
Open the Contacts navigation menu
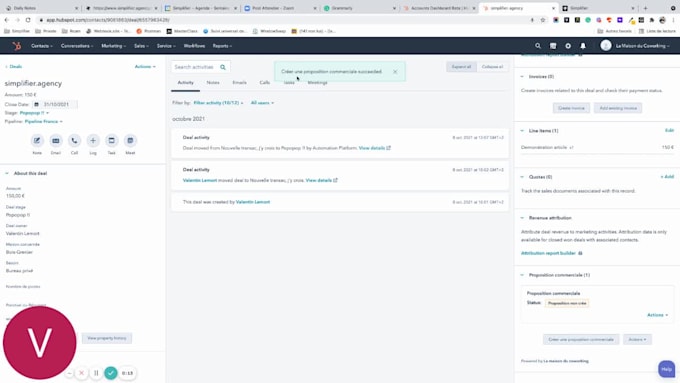pos(42,46)
